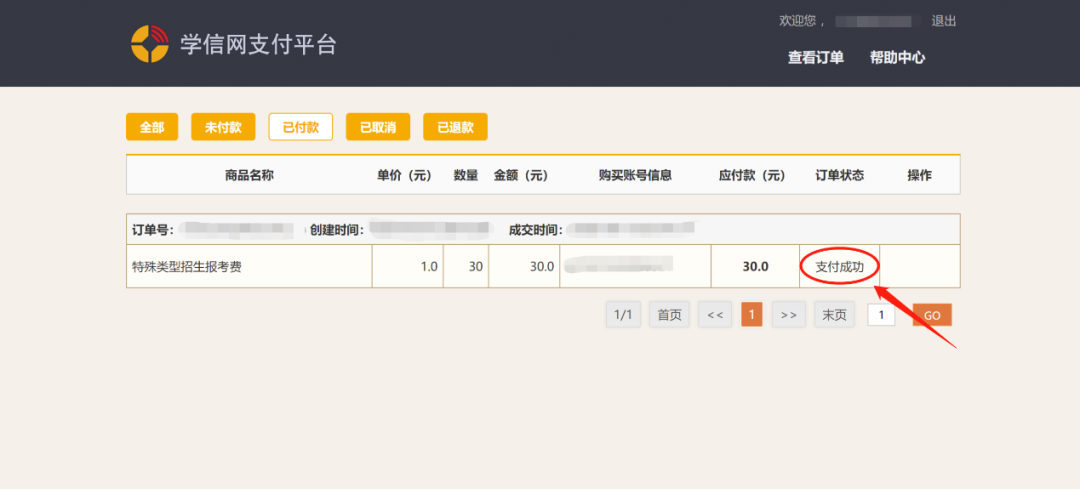Select page number 1 button
Screen dimensions: 1080x489
(x=751, y=315)
